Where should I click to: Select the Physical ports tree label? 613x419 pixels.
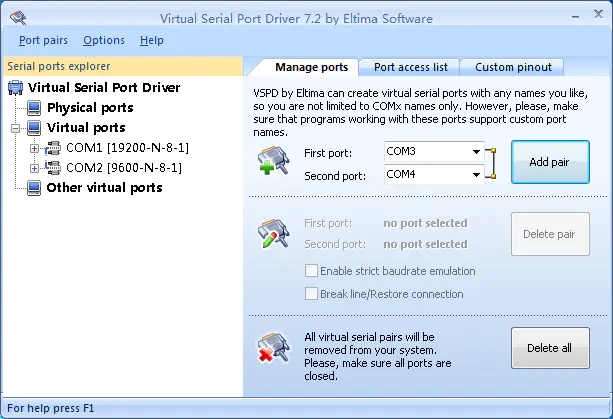[90, 108]
